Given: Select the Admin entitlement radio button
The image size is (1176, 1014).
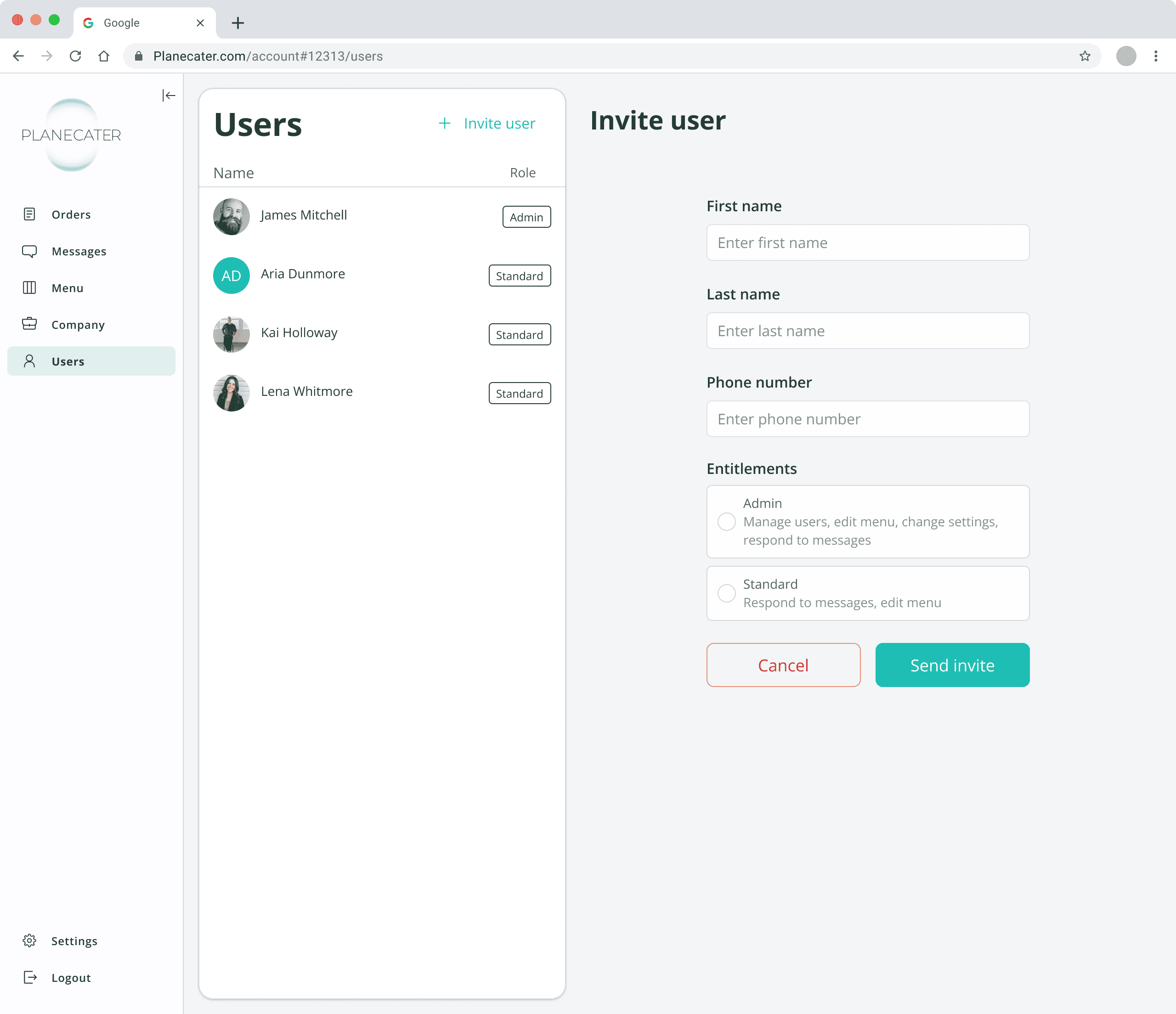Looking at the screenshot, I should tap(726, 522).
